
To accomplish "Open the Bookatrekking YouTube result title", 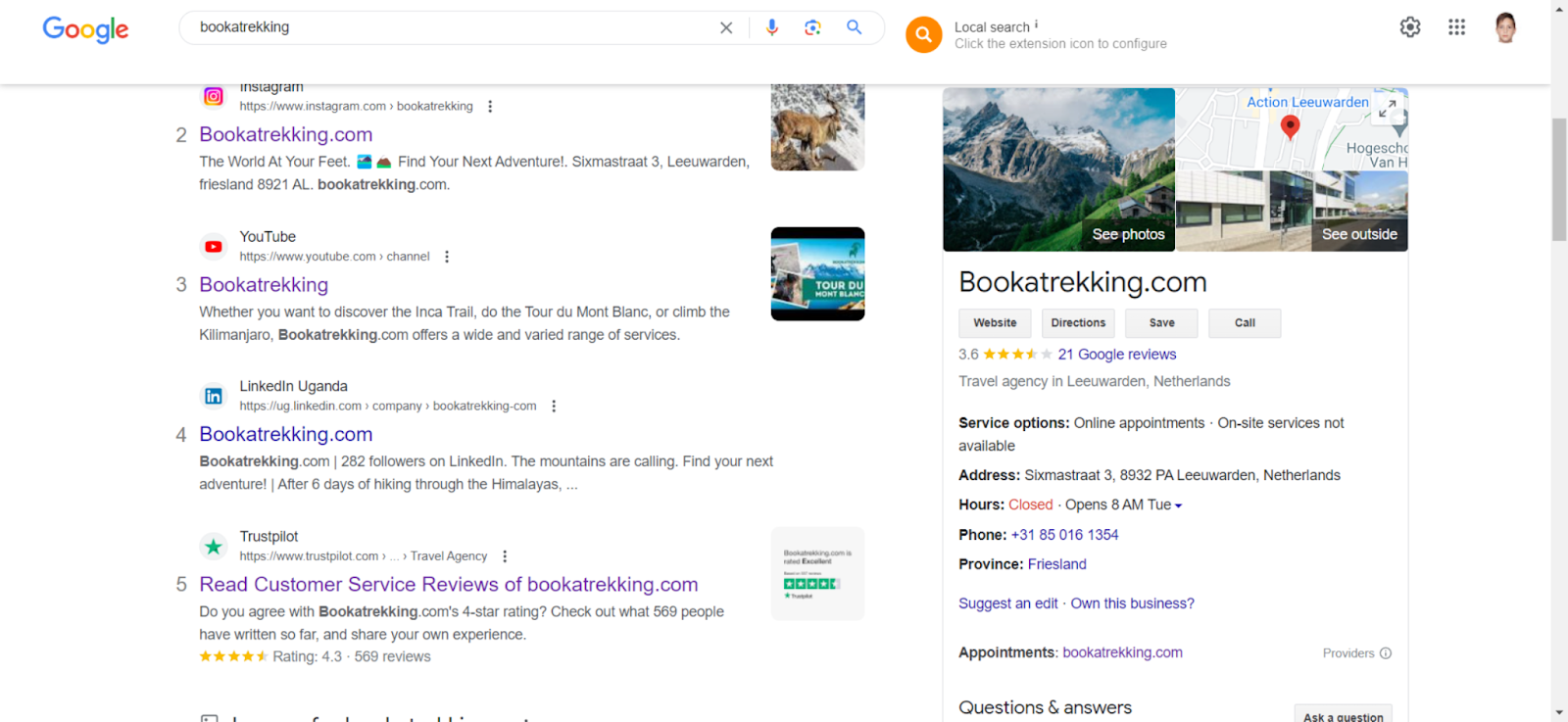I will pyautogui.click(x=264, y=284).
